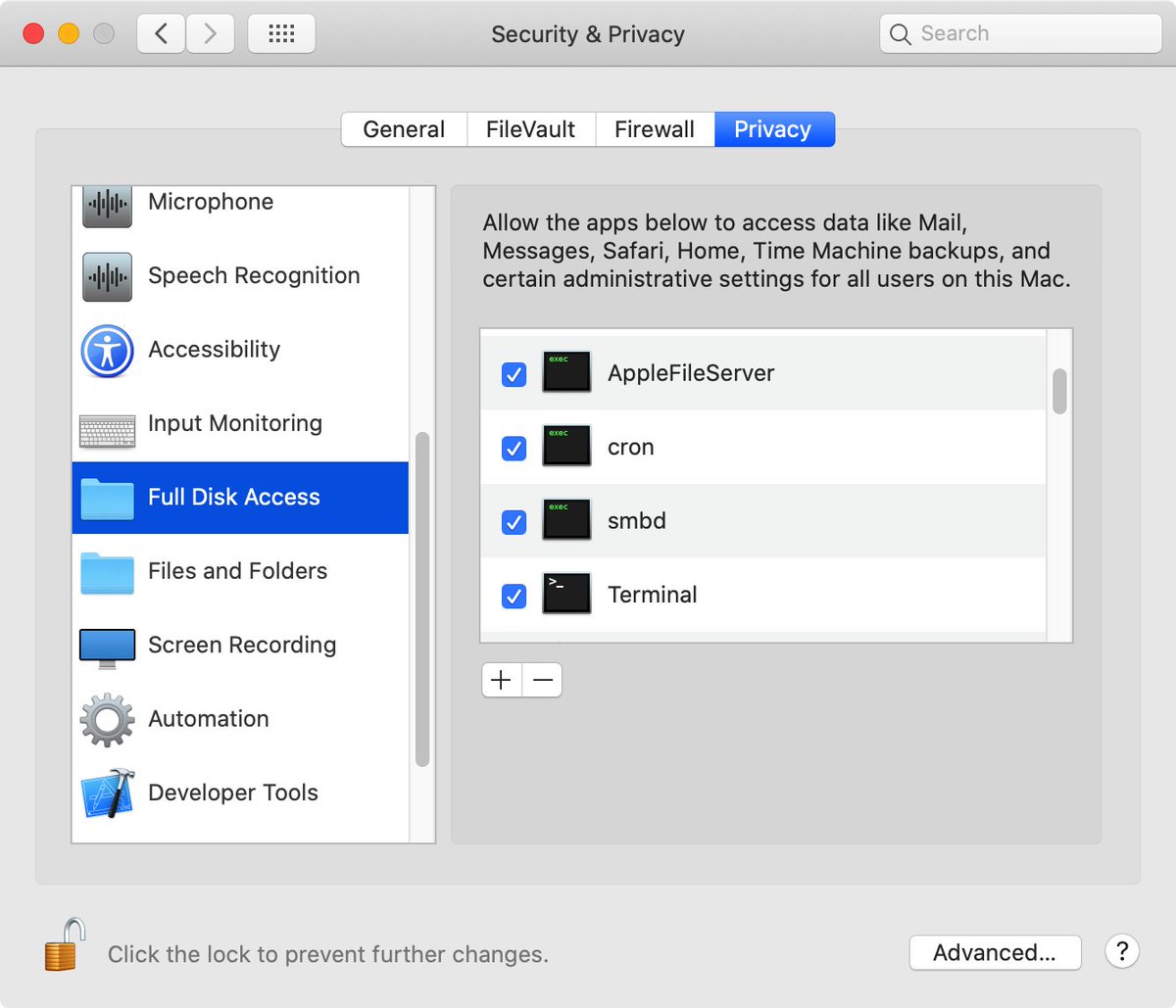Select the Microphone category label
Image resolution: width=1176 pixels, height=1008 pixels.
pos(211,202)
